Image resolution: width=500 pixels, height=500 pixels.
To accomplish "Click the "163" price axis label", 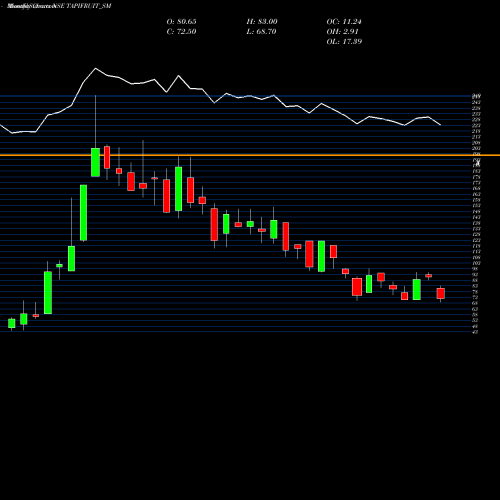I will [x=476, y=194].
